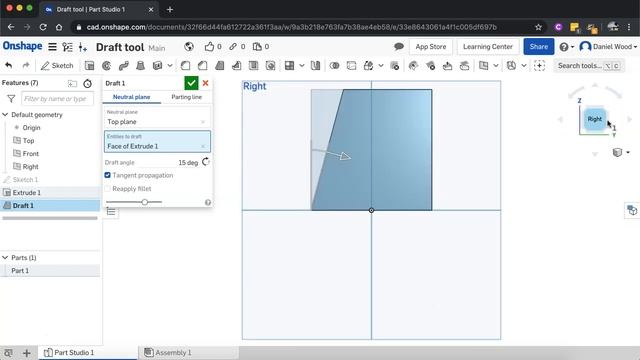Select the Extrude tool

[x=89, y=65]
